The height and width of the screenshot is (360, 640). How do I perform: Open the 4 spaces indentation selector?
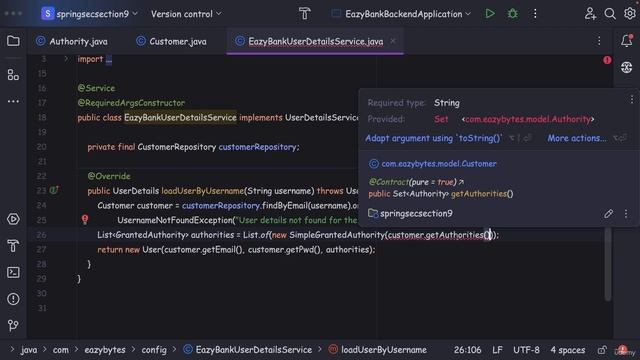567,350
